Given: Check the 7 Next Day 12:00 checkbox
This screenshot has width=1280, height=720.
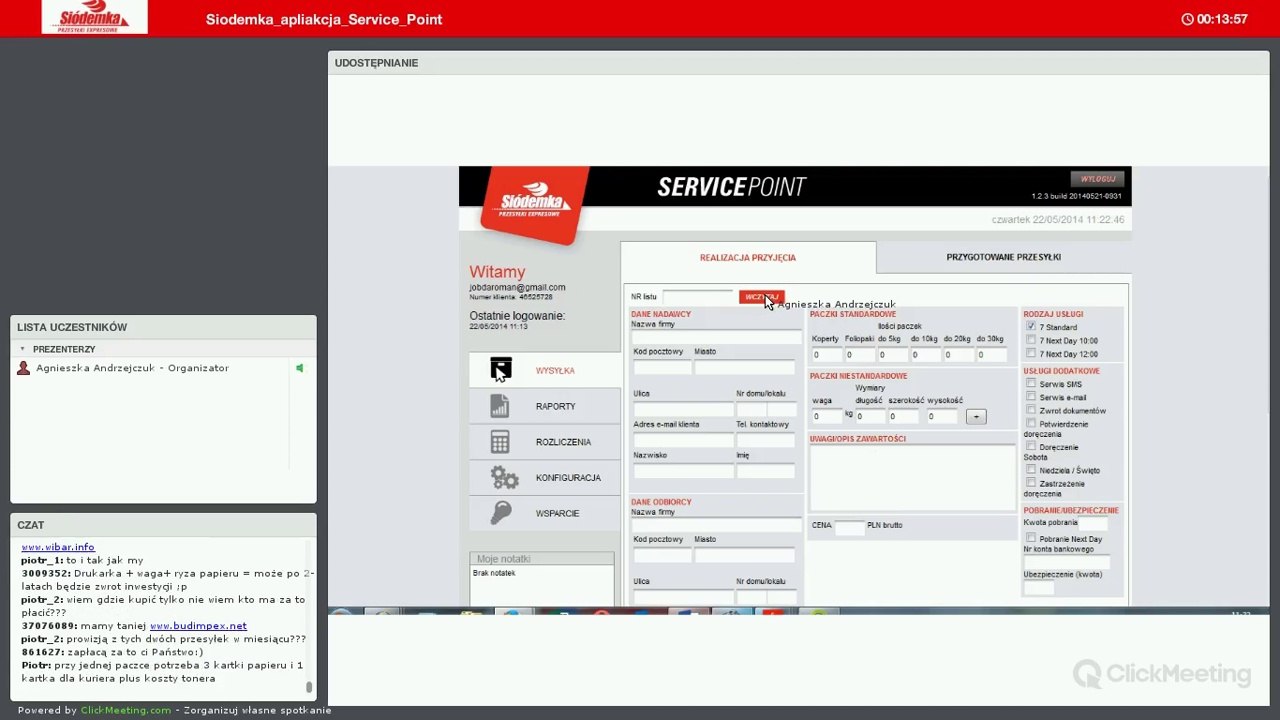Looking at the screenshot, I should click(1031, 353).
